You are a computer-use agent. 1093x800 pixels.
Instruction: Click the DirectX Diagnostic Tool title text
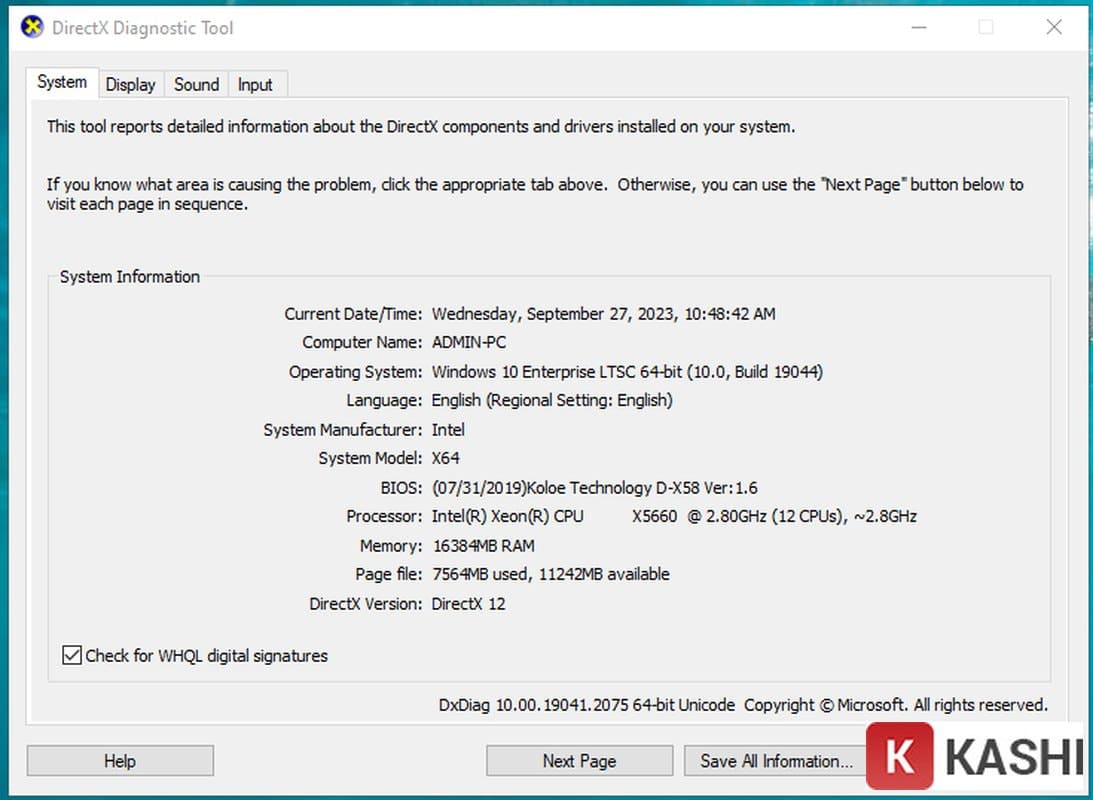click(143, 28)
